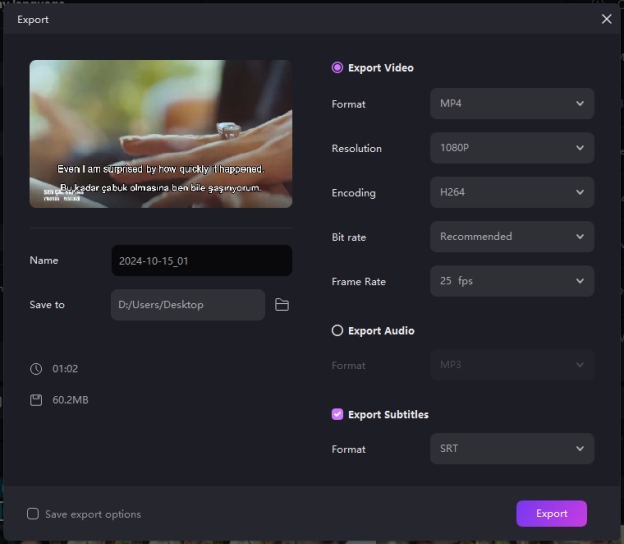This screenshot has width=624, height=544.
Task: Open the Bit rate Recommended dropdown
Action: tap(511, 237)
